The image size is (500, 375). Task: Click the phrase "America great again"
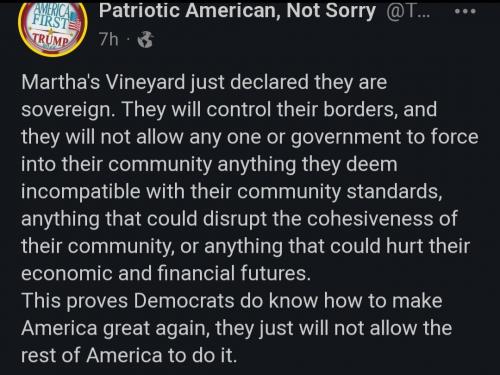[116, 328]
